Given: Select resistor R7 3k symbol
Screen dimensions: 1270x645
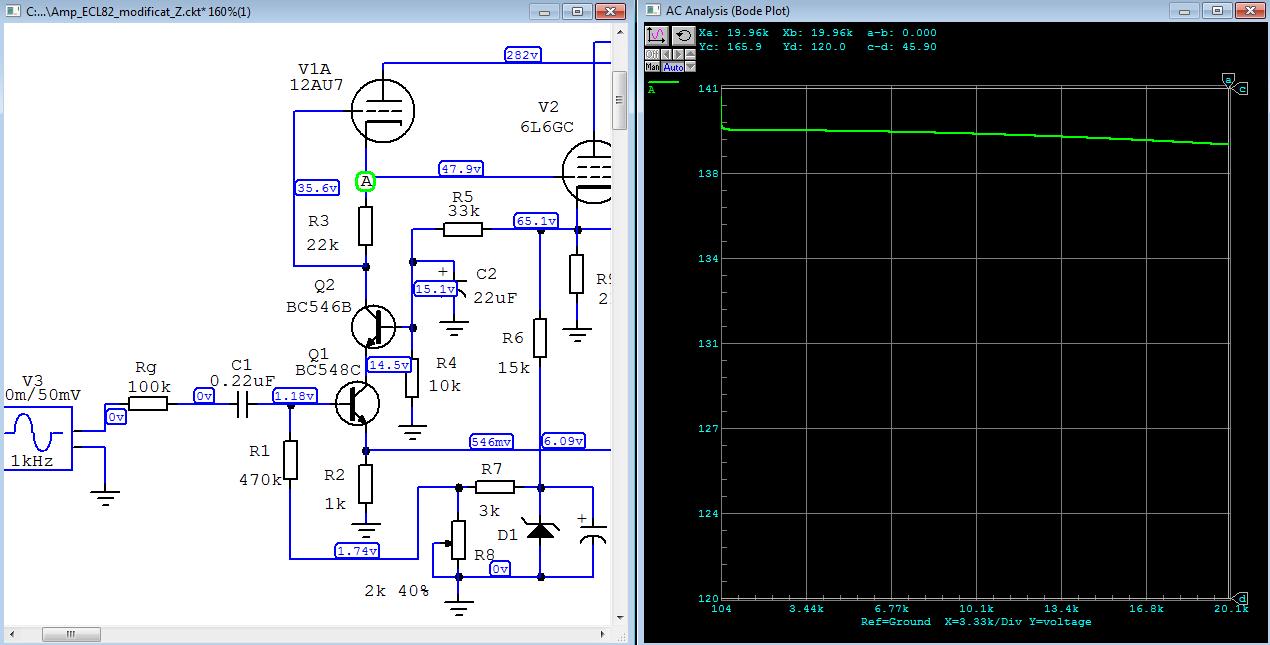Looking at the screenshot, I should (x=495, y=487).
